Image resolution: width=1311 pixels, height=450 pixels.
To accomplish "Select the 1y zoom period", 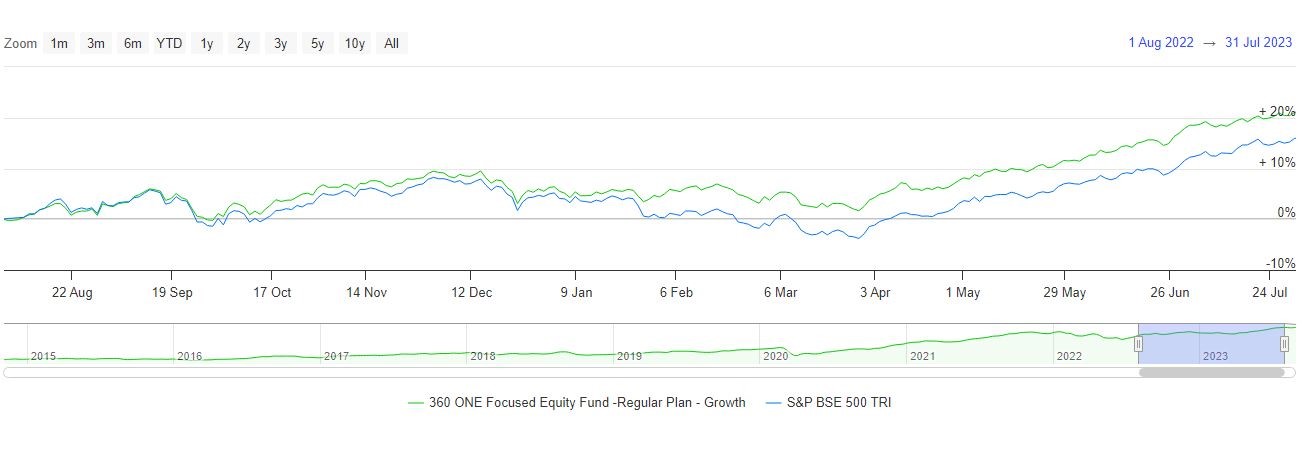I will coord(207,43).
